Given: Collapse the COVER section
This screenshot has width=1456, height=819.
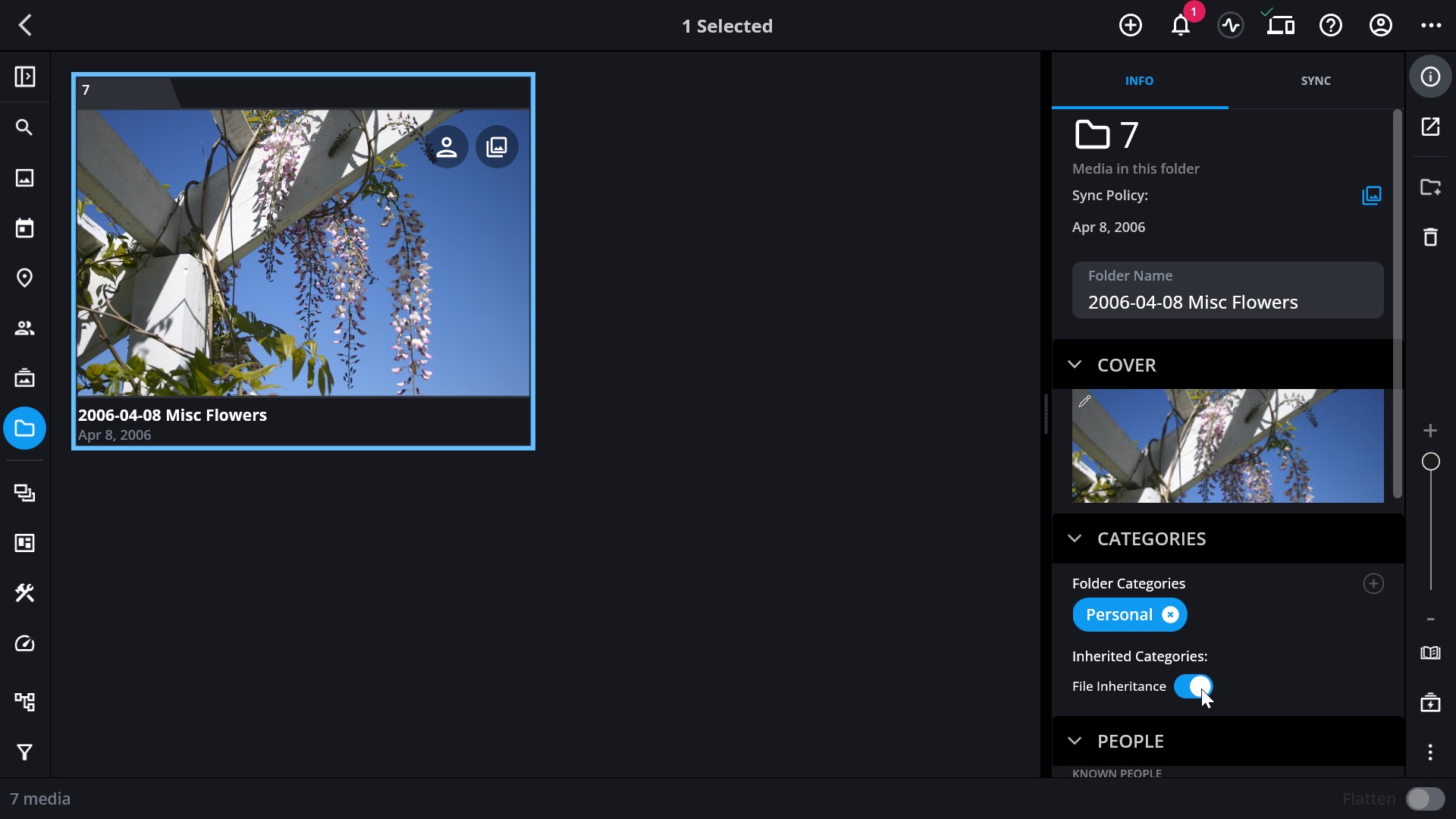Looking at the screenshot, I should pyautogui.click(x=1075, y=365).
